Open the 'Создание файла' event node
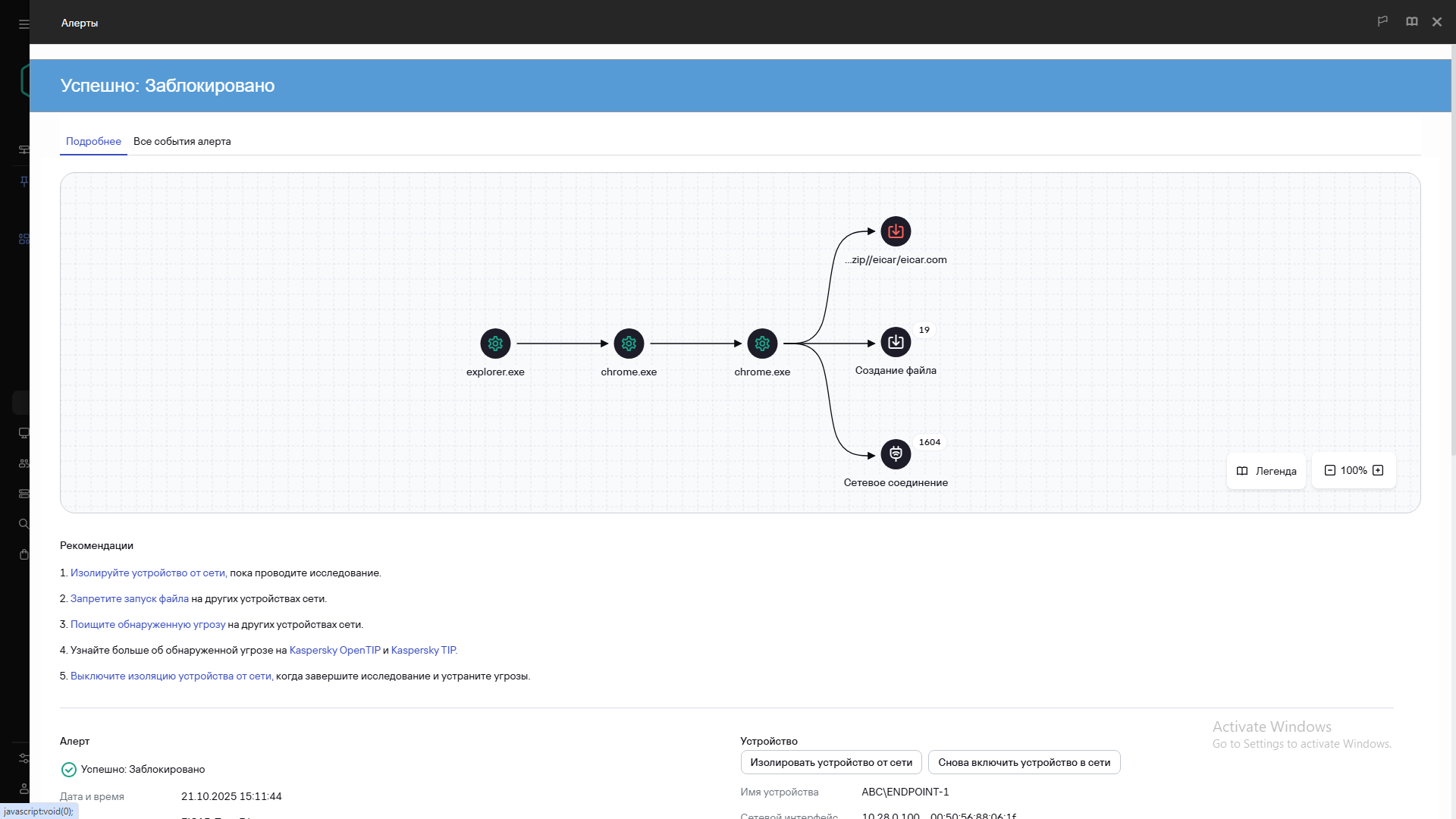Image resolution: width=1456 pixels, height=819 pixels. coord(896,342)
